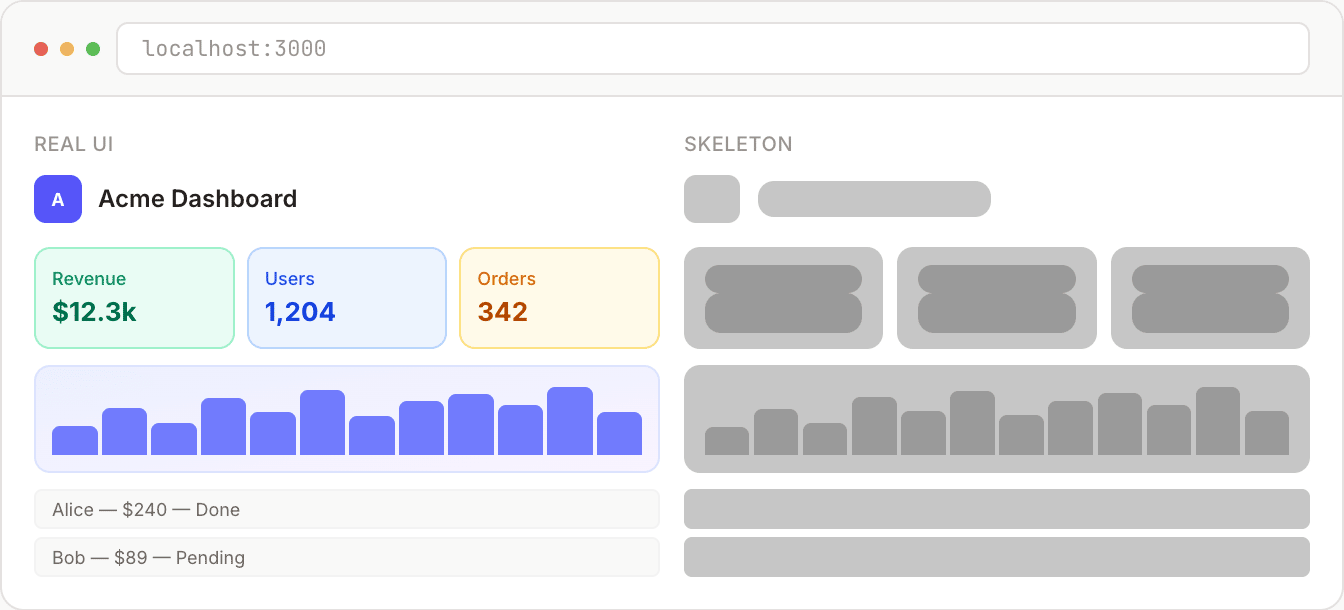Select the Users 1,204 card

(x=346, y=298)
